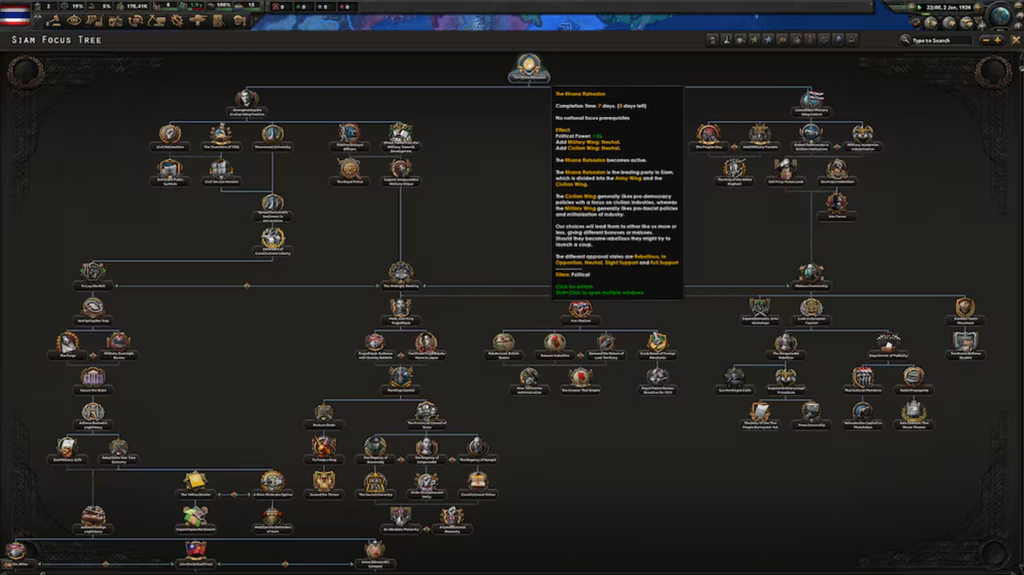Choose The Greater Thai Empire focus
Image resolution: width=1024 pixels, height=575 pixels.
(580, 380)
